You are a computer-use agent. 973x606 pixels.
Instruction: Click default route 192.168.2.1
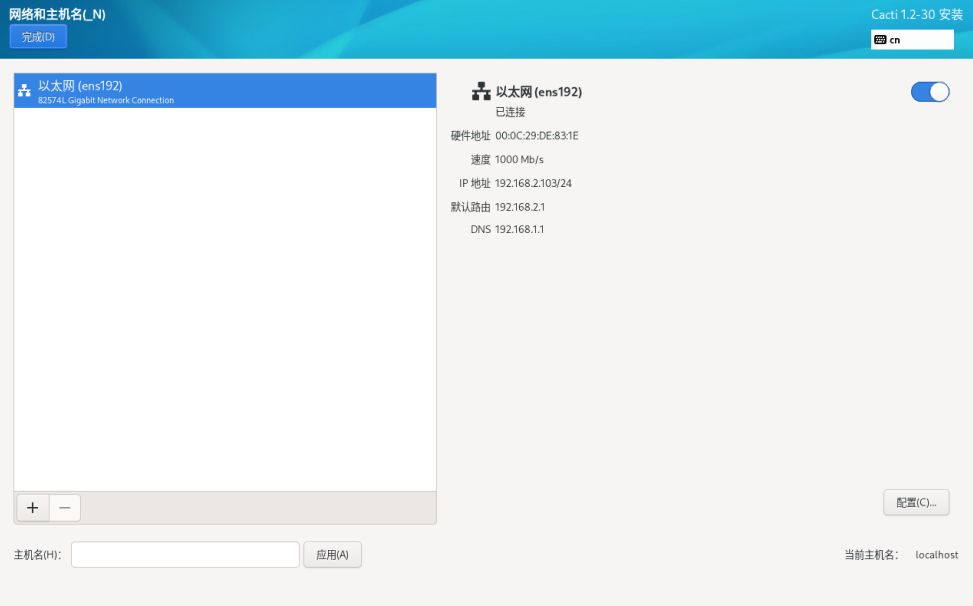[x=520, y=207]
